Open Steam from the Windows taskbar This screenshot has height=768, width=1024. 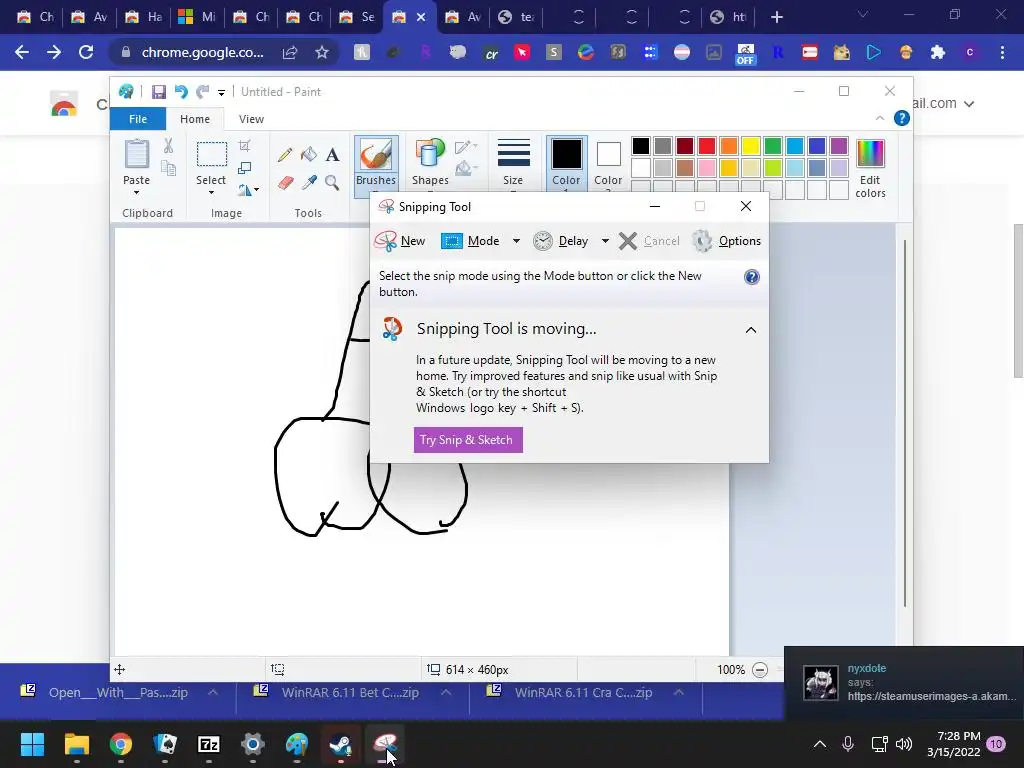tap(340, 744)
